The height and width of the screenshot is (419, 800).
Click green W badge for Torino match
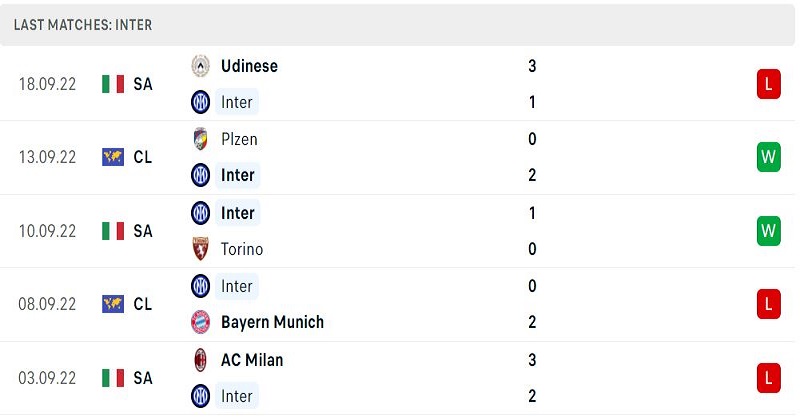[768, 231]
